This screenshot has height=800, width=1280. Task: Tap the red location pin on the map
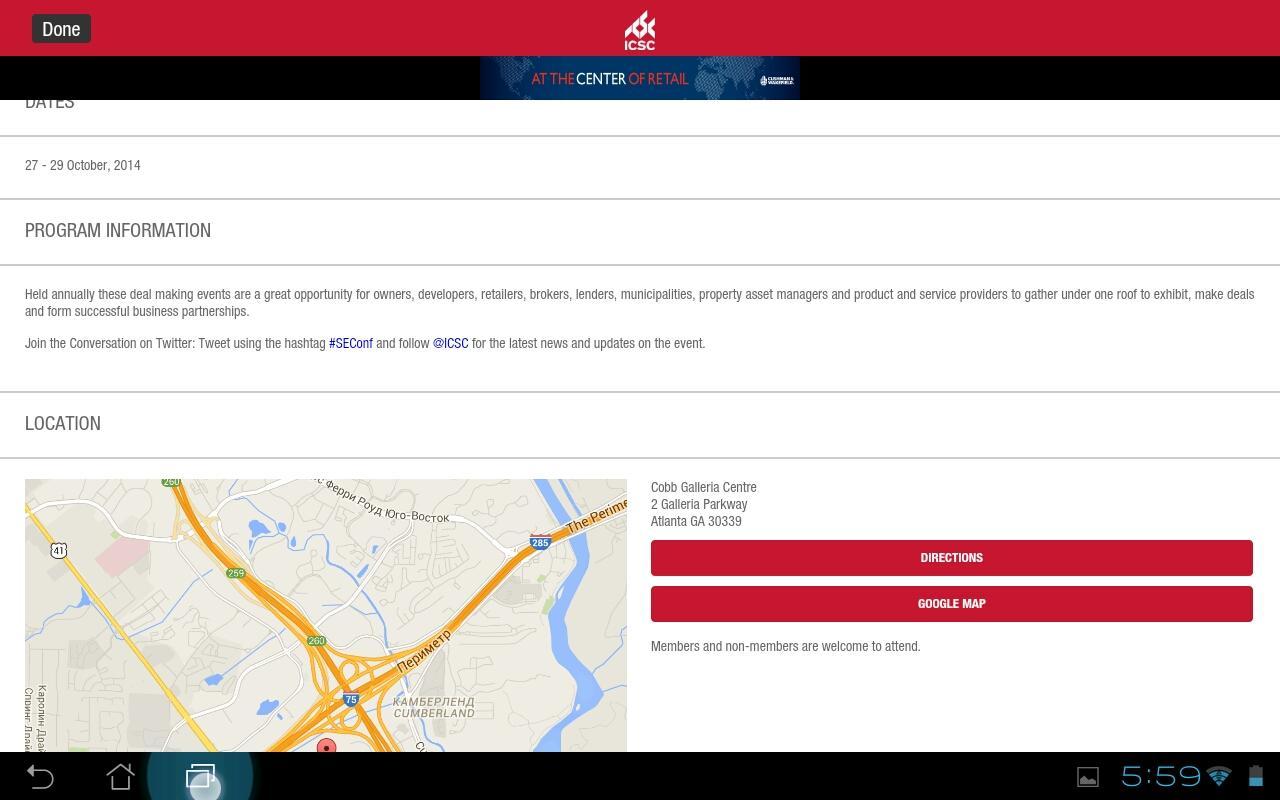[326, 747]
